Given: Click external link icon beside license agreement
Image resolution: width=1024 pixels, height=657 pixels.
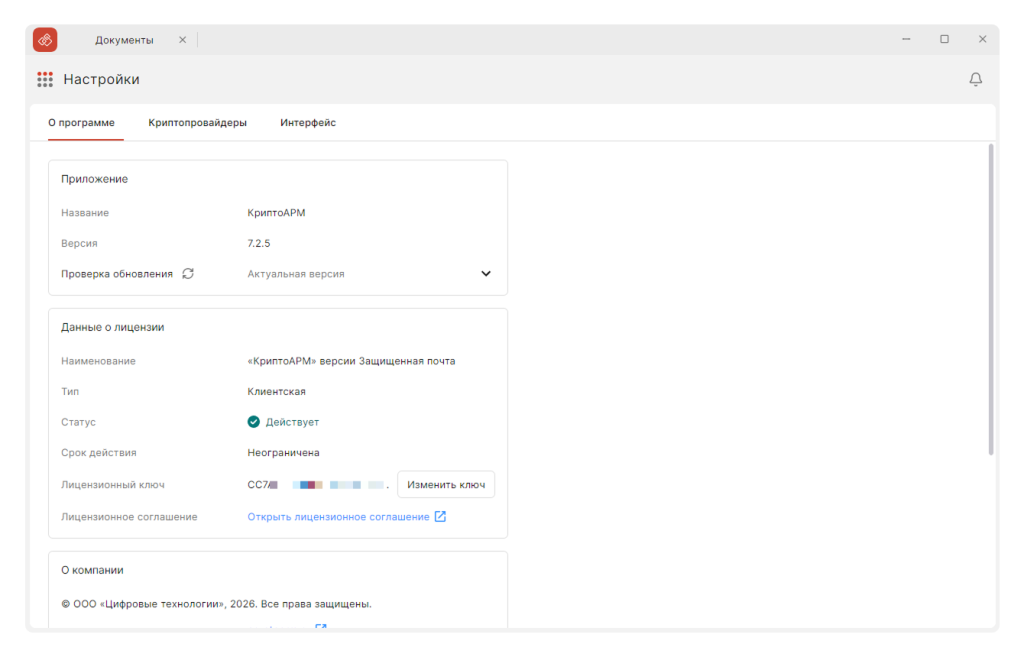Looking at the screenshot, I should tap(440, 517).
